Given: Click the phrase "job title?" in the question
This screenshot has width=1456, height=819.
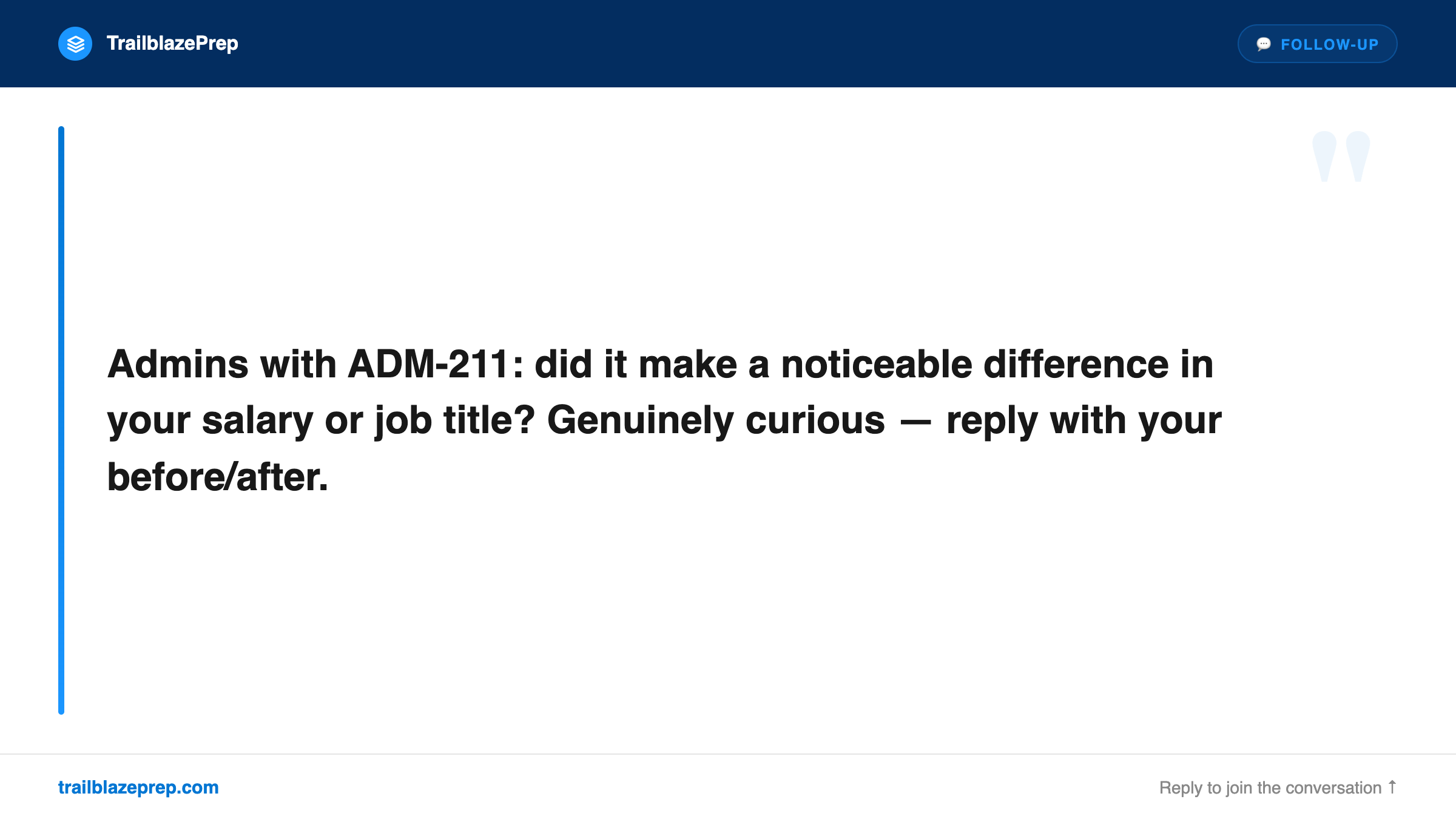Looking at the screenshot, I should (x=455, y=420).
